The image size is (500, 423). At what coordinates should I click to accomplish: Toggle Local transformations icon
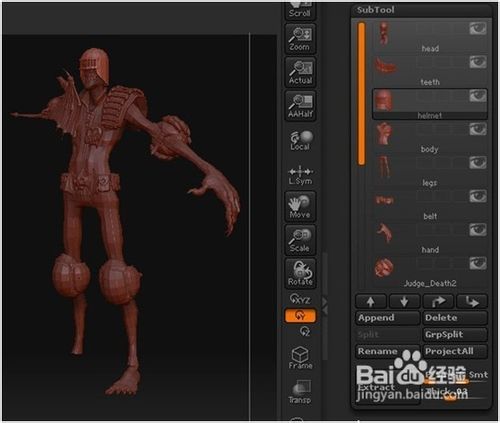pos(300,140)
